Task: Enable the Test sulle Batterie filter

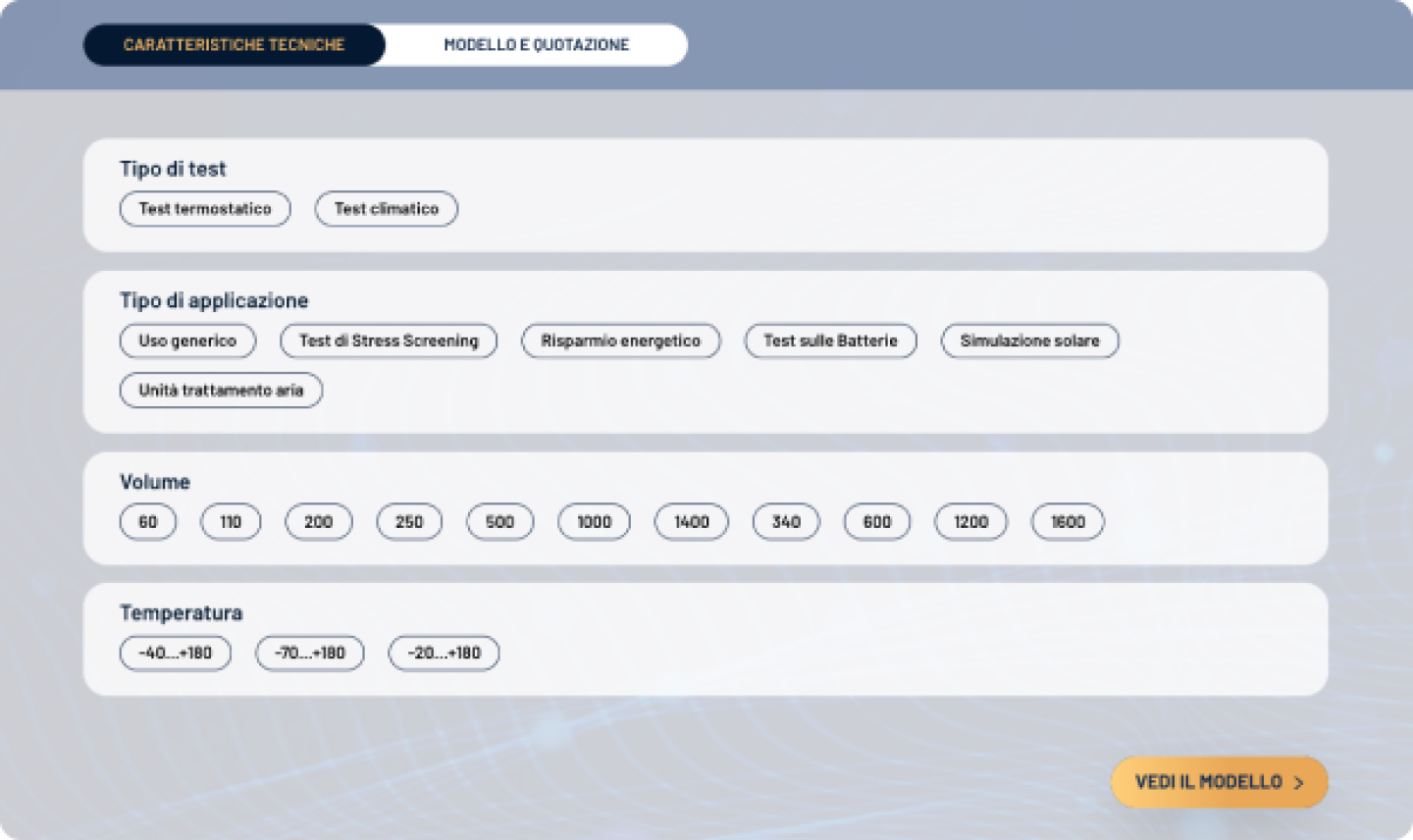Action: point(830,341)
